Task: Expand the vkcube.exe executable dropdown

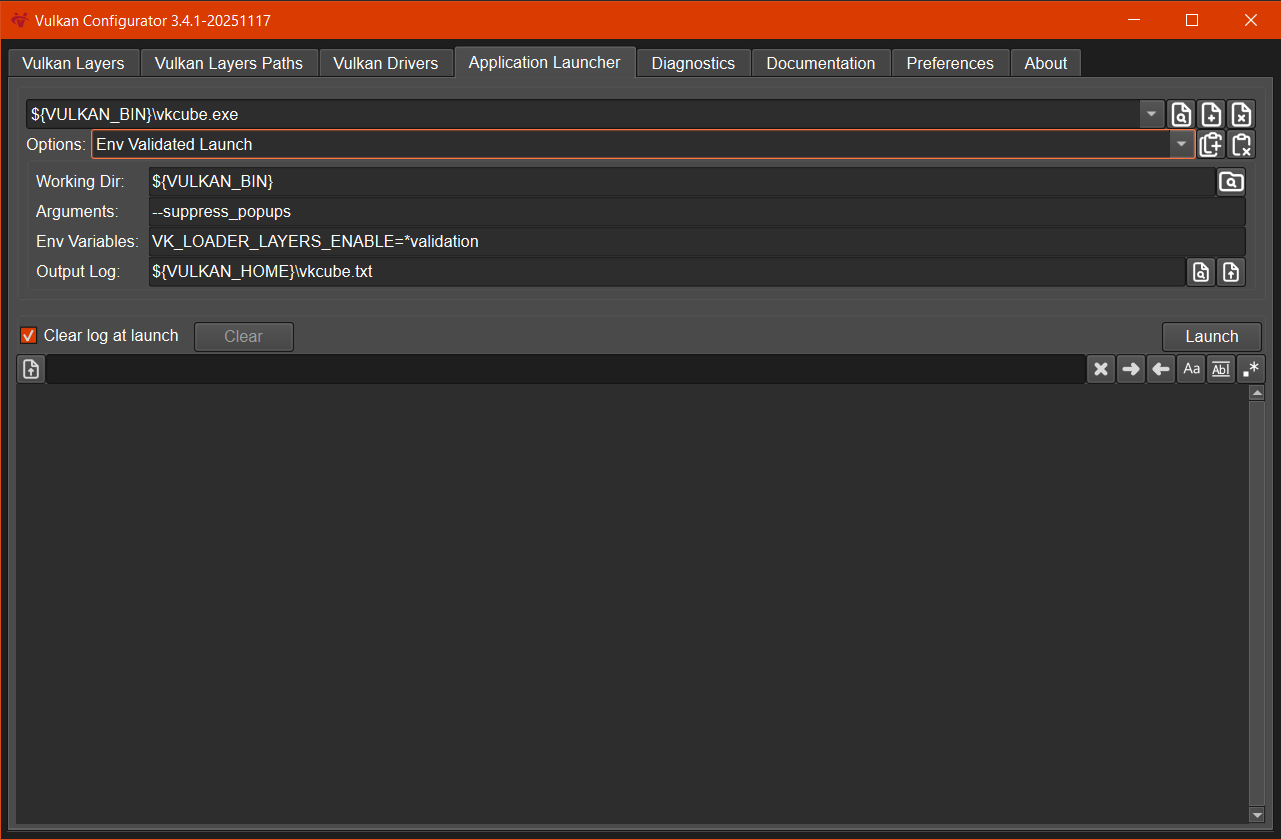Action: coord(1152,114)
